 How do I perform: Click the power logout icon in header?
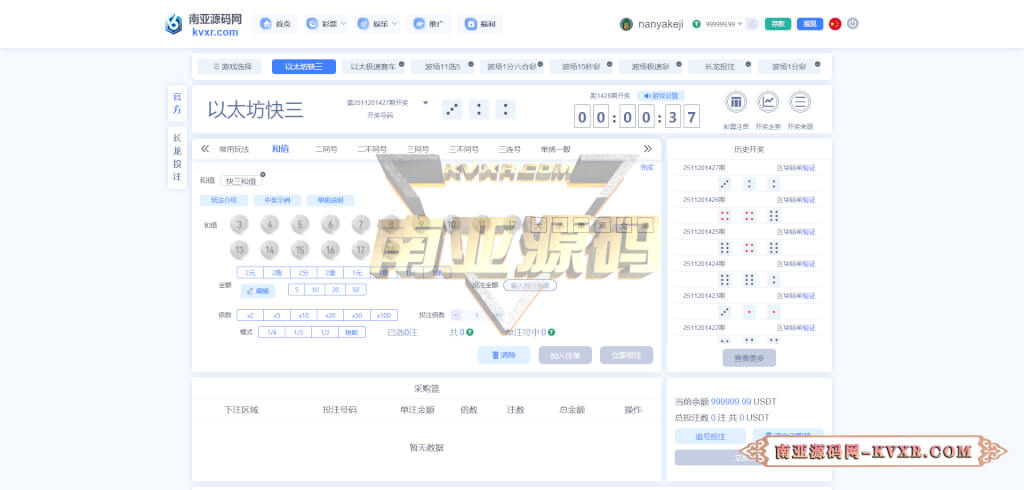coord(852,24)
